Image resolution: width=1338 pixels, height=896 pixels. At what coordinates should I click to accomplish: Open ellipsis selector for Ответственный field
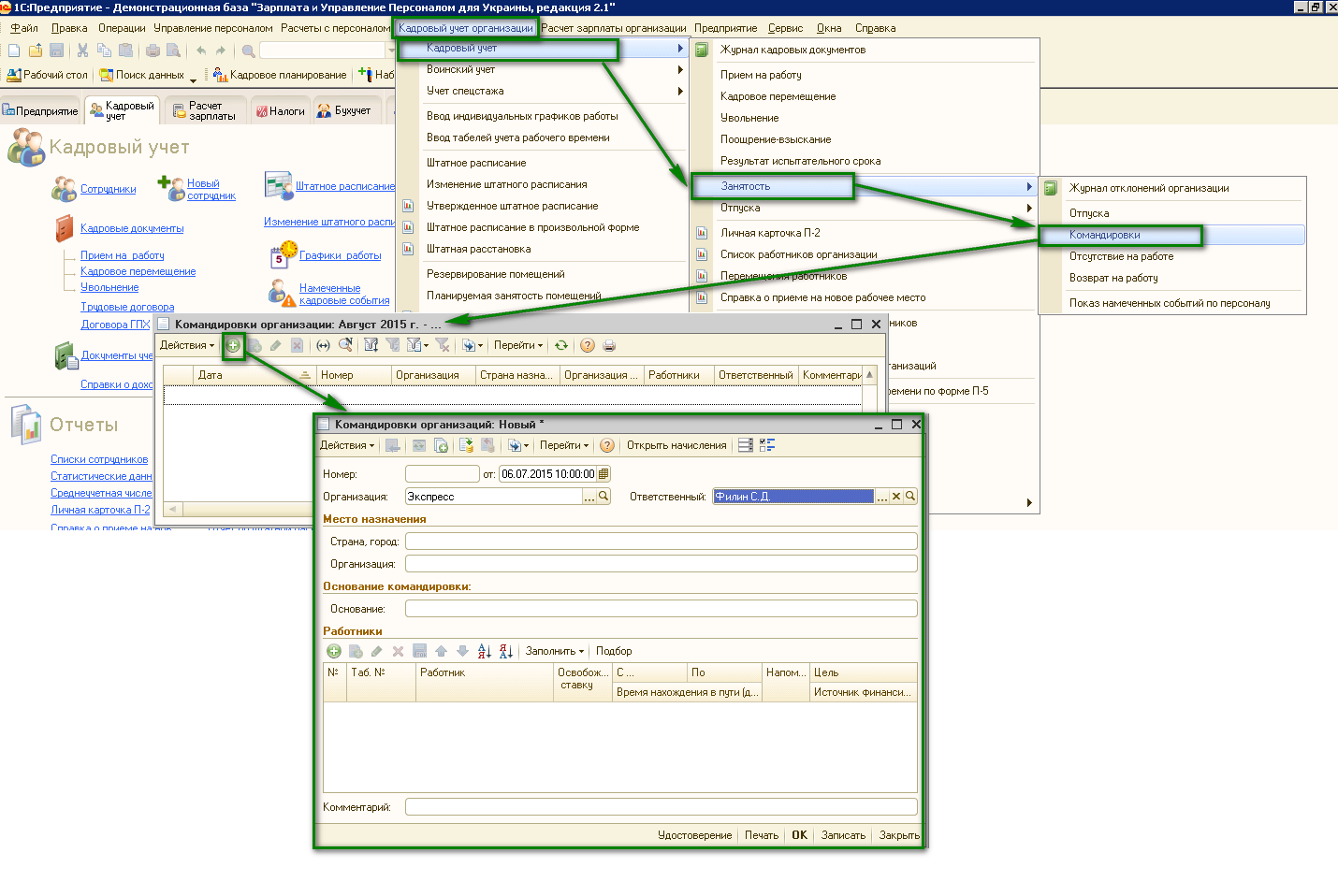click(x=881, y=497)
